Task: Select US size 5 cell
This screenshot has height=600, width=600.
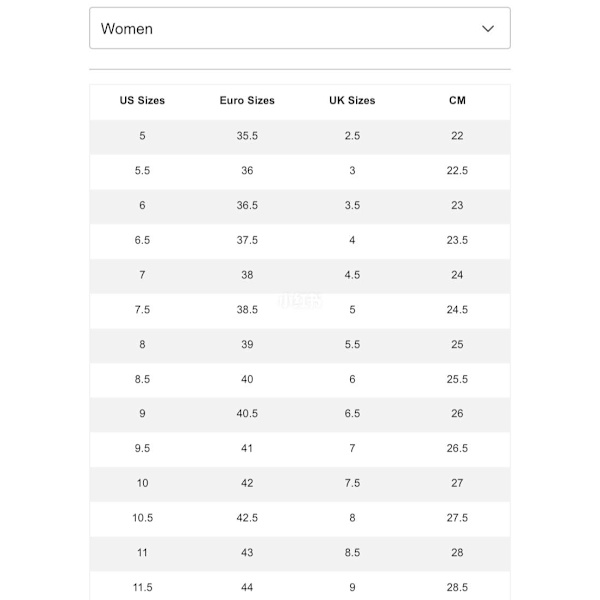Action: (x=142, y=136)
